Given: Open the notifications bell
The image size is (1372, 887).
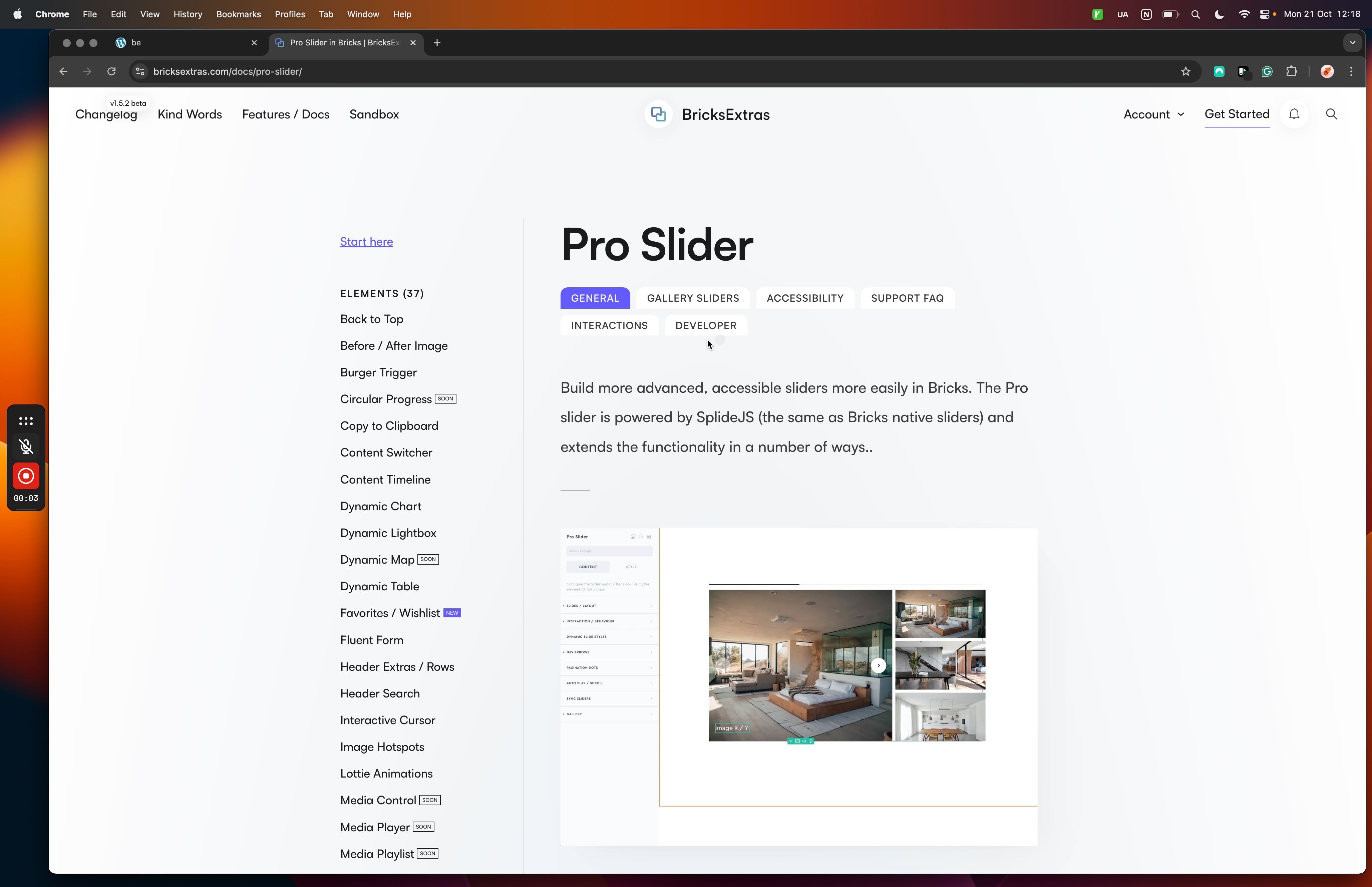Looking at the screenshot, I should 1294,114.
